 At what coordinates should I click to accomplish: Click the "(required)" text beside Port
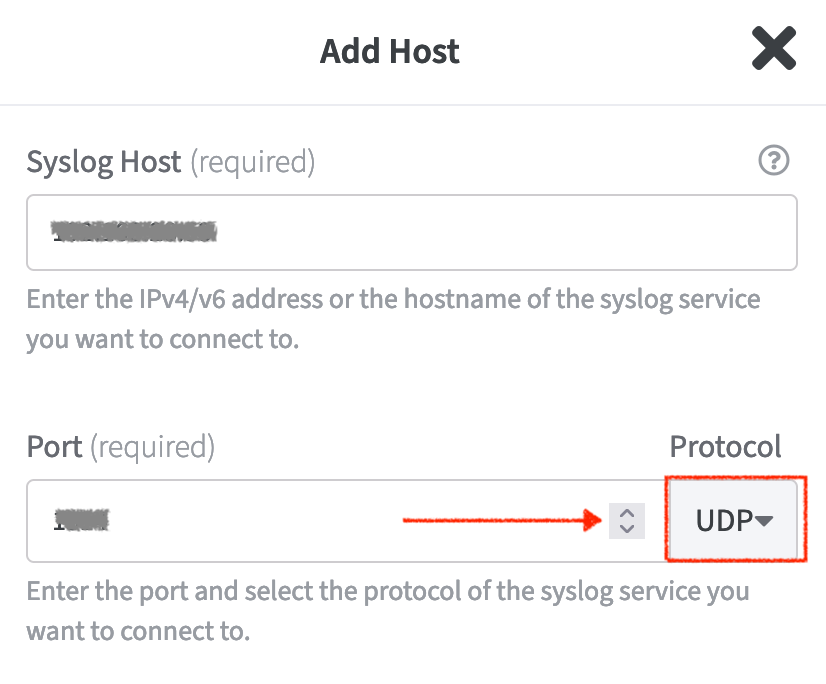[153, 447]
